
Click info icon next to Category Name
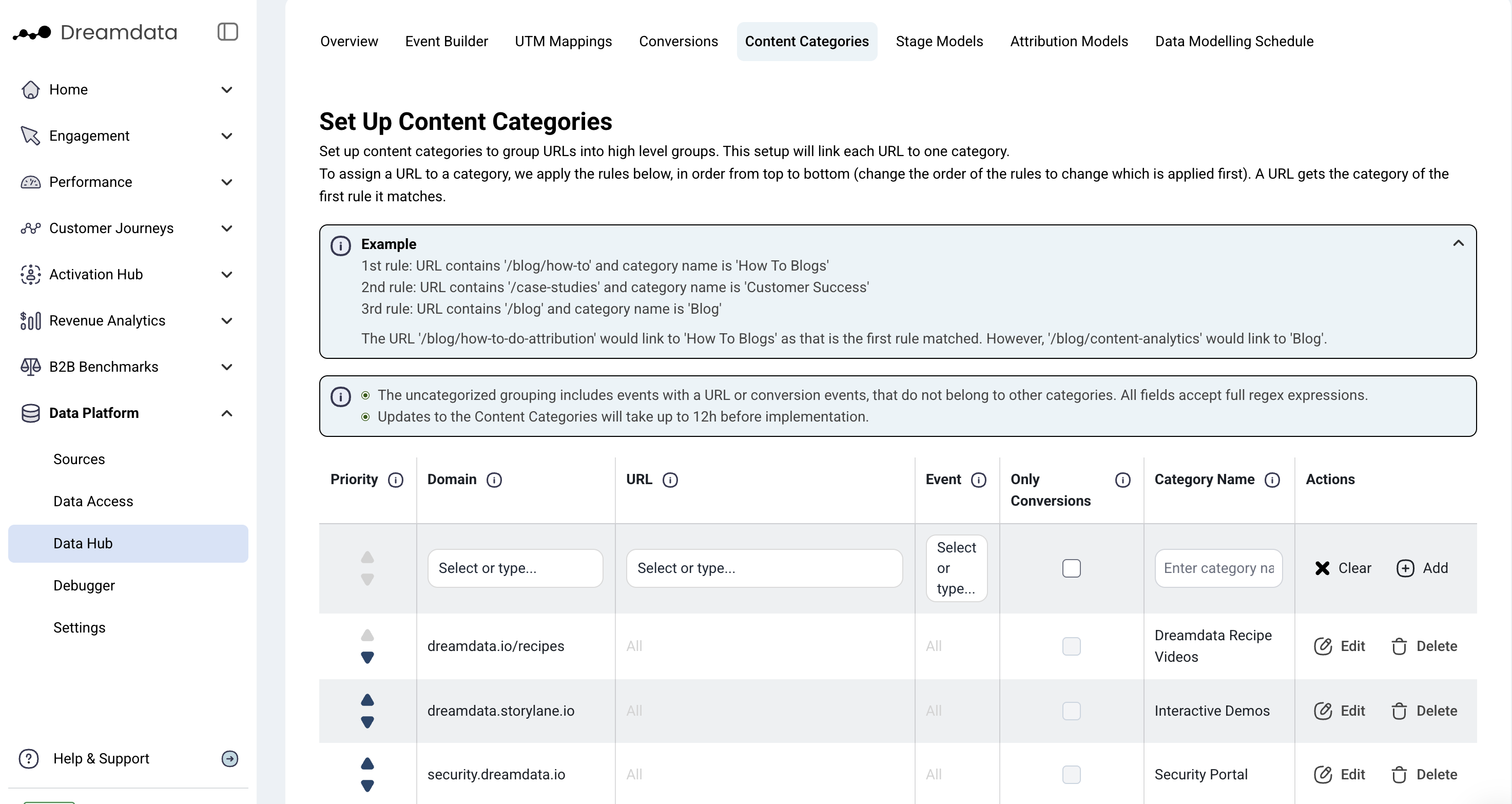1272,480
